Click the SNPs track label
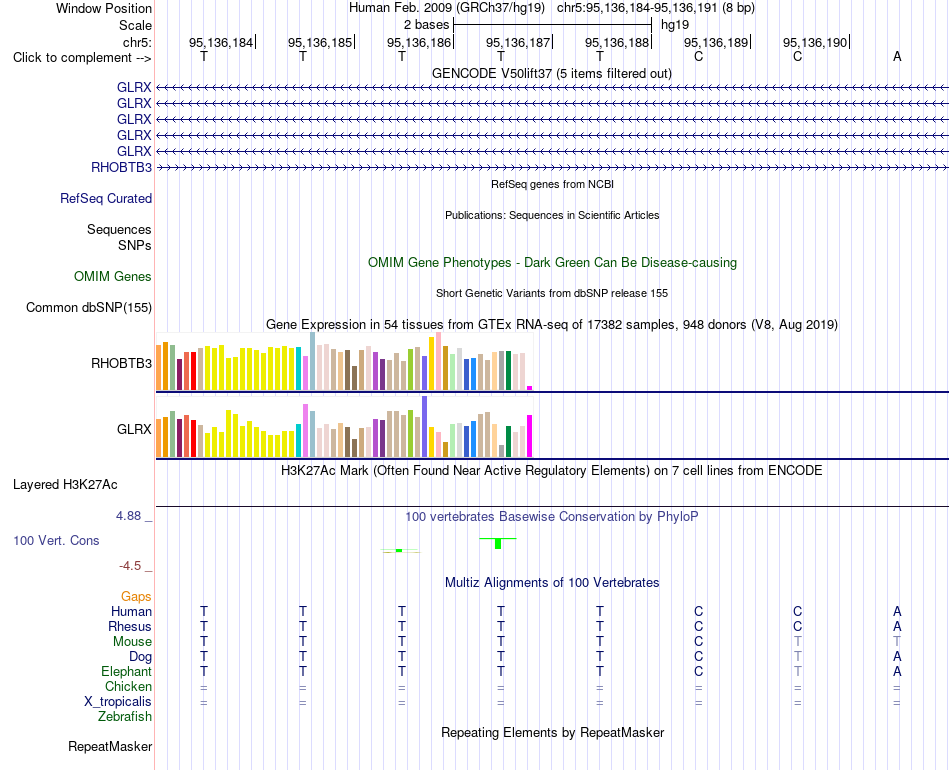This screenshot has height=770, width=950. pos(135,245)
